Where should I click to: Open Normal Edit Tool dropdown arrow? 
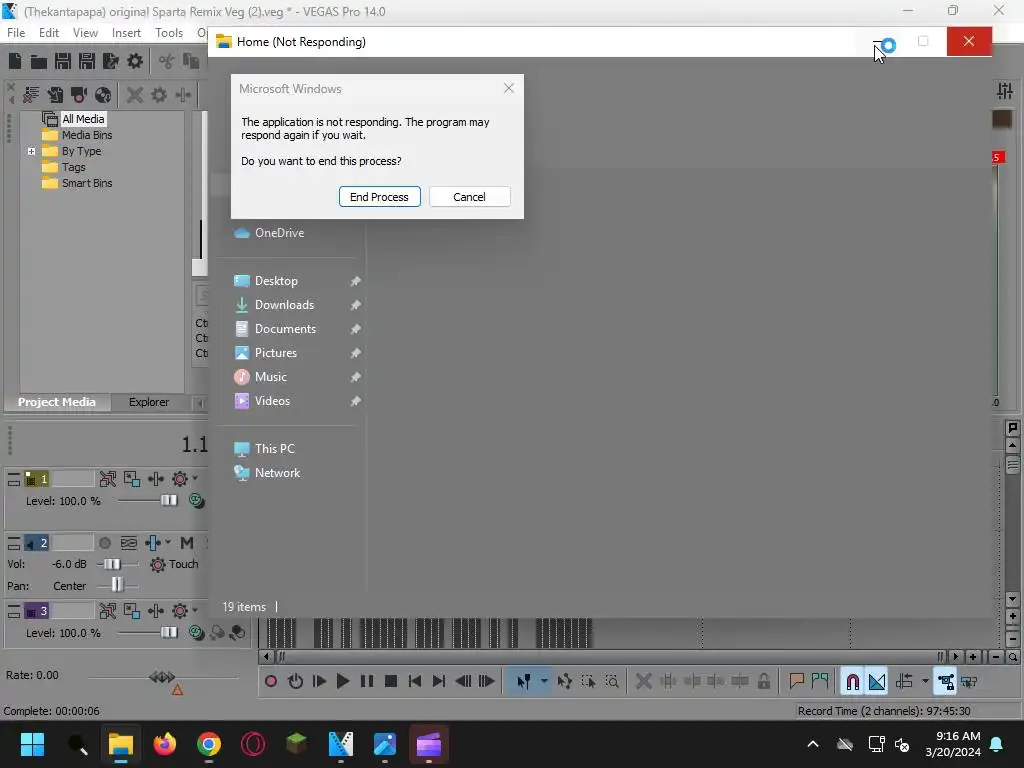[x=544, y=681]
